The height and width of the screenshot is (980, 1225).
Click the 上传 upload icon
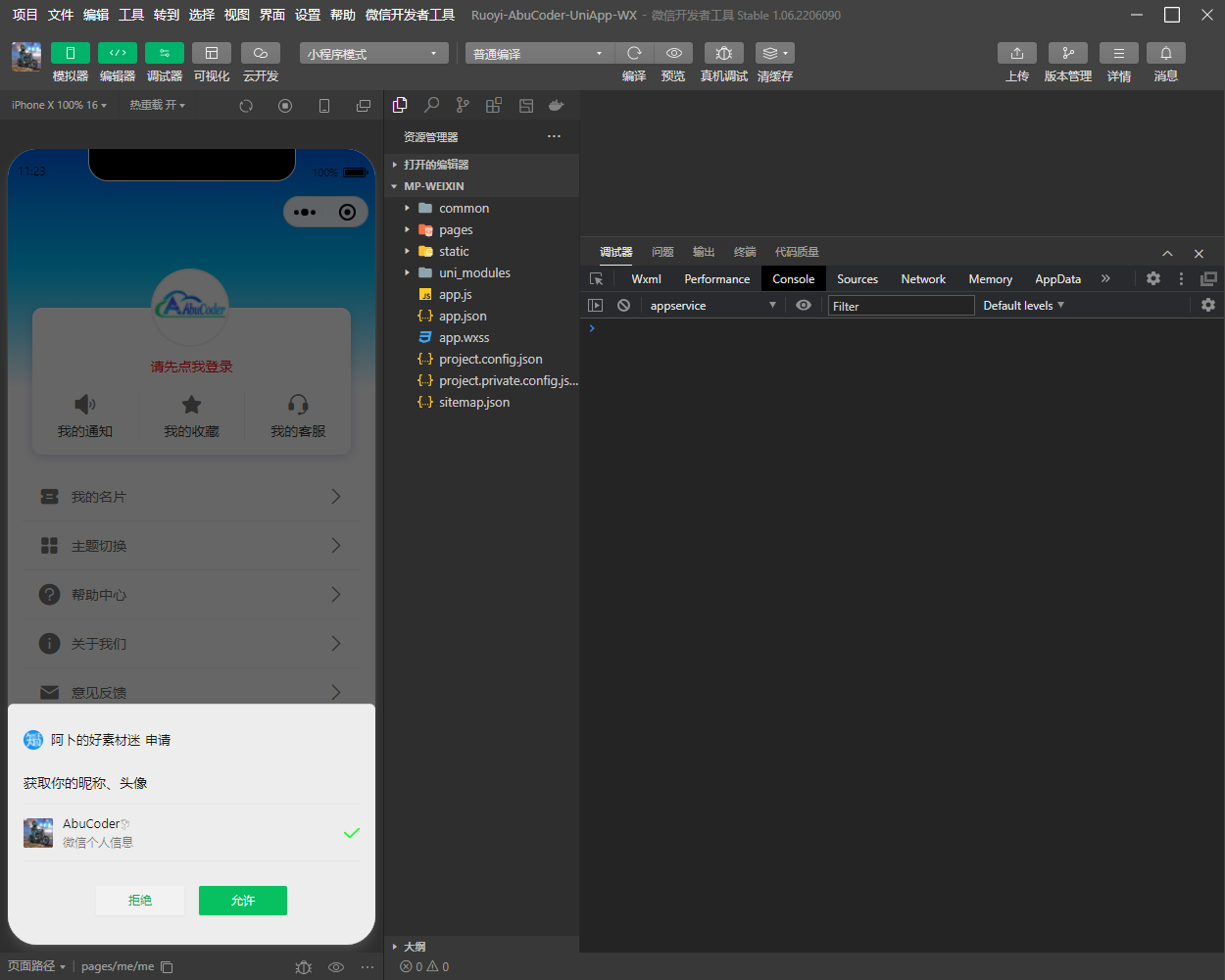point(1017,53)
